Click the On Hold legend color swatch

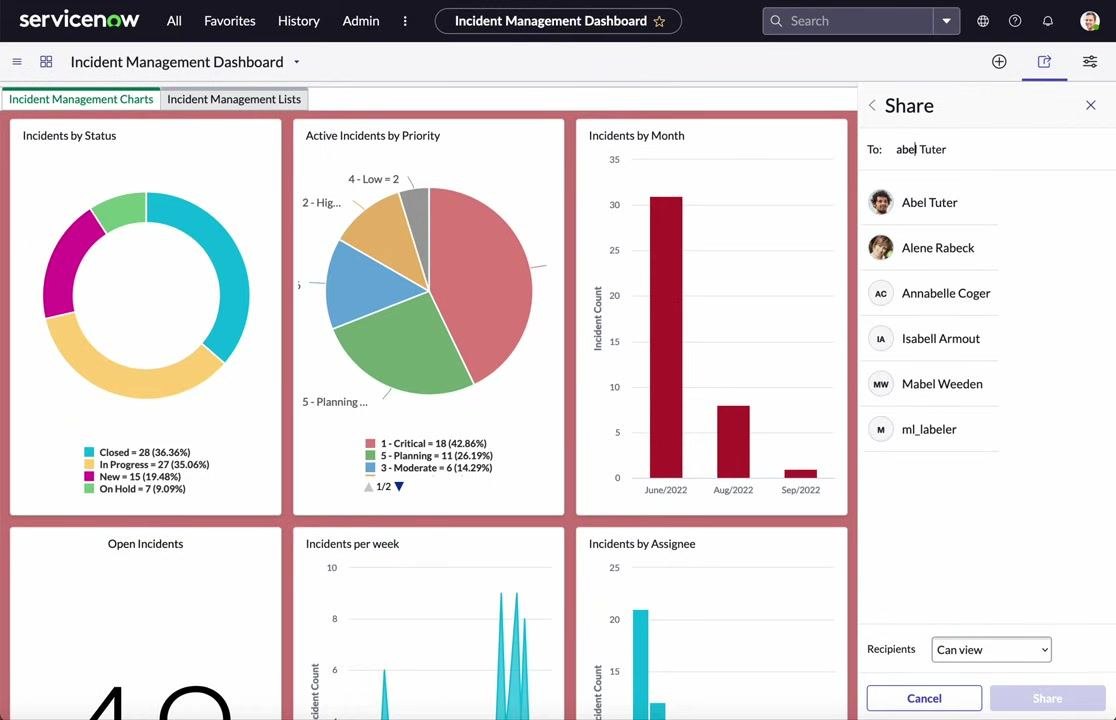(89, 489)
